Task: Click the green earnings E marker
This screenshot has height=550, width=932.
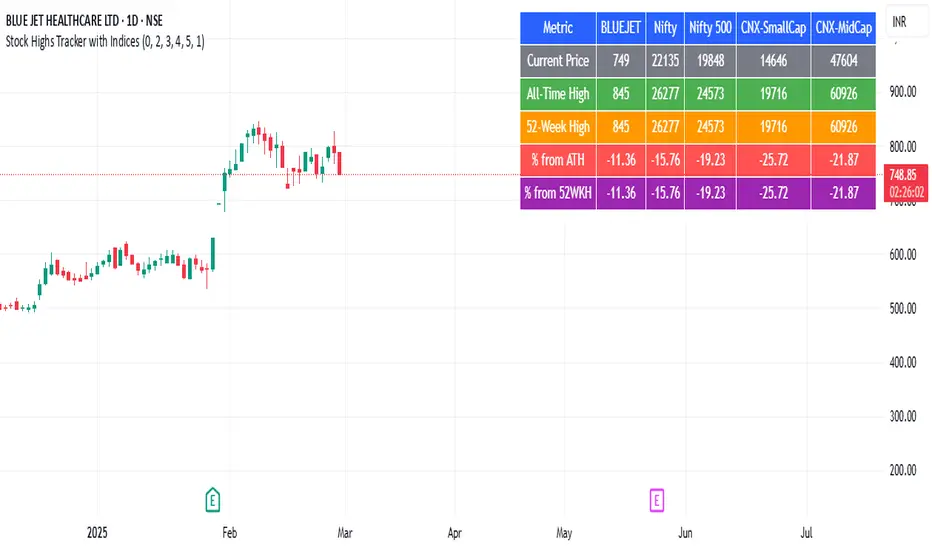Action: pos(212,496)
